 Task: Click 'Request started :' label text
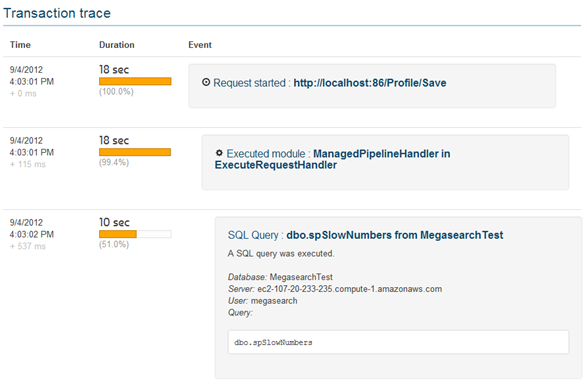click(x=252, y=83)
